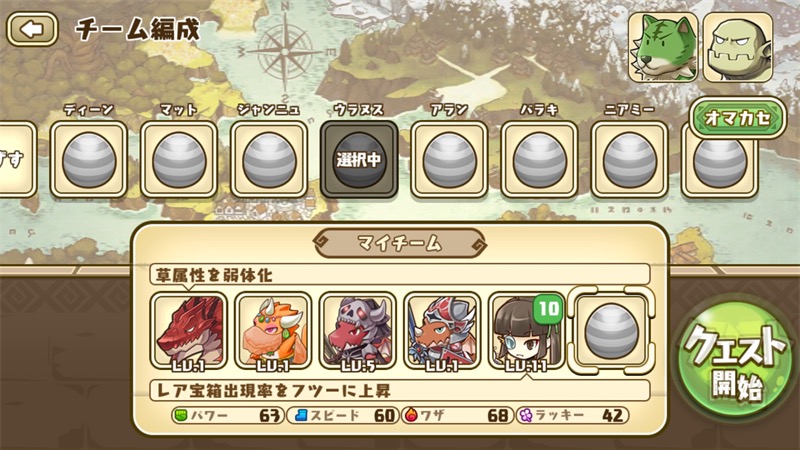Choose マット's helper egg
This screenshot has height=450, width=800.
point(179,160)
